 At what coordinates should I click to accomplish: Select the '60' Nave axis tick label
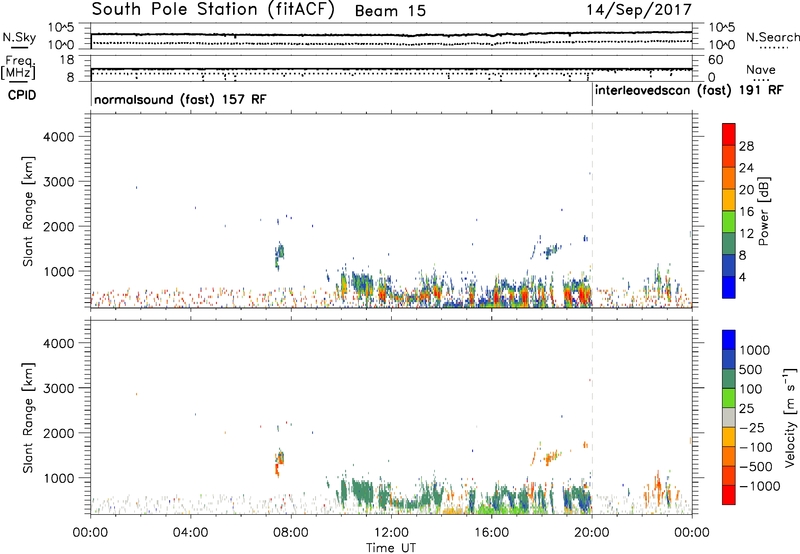(716, 60)
